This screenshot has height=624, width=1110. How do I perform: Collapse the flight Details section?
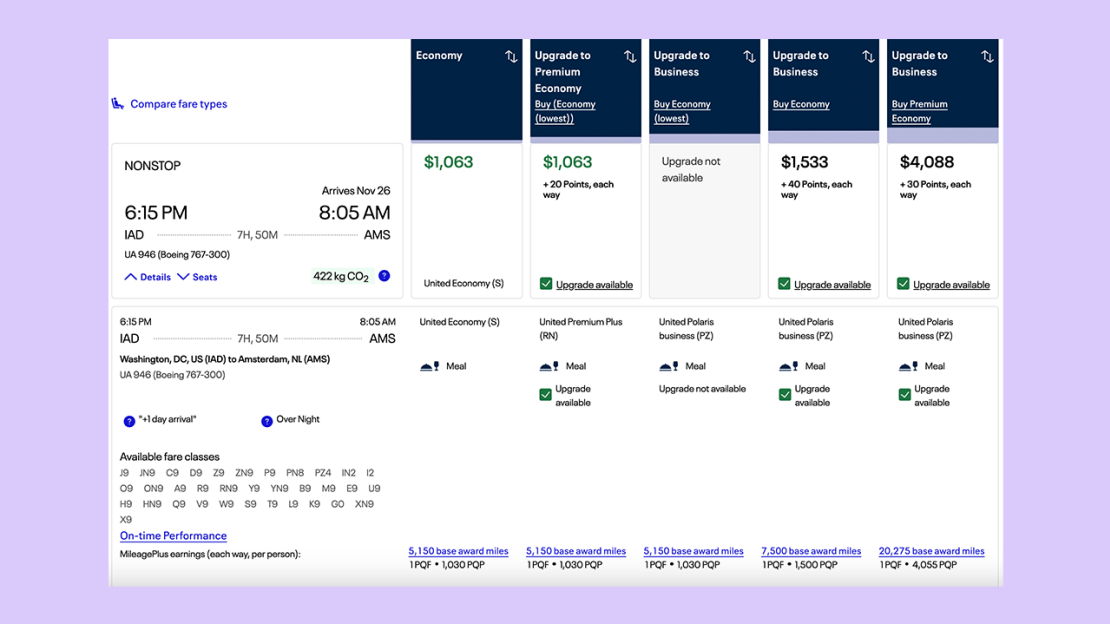coord(148,277)
